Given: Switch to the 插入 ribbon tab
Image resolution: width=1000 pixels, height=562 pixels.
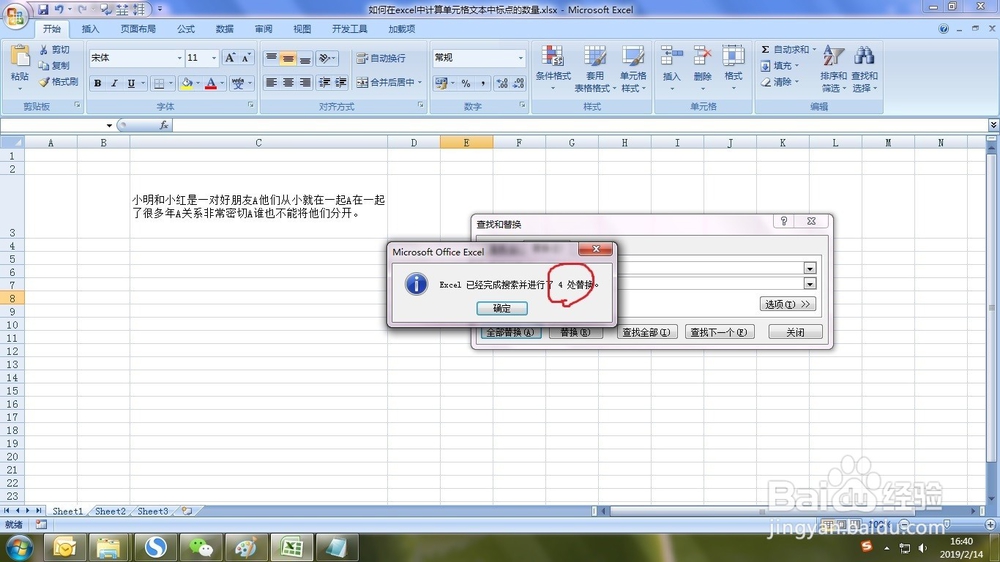Looking at the screenshot, I should tap(91, 29).
